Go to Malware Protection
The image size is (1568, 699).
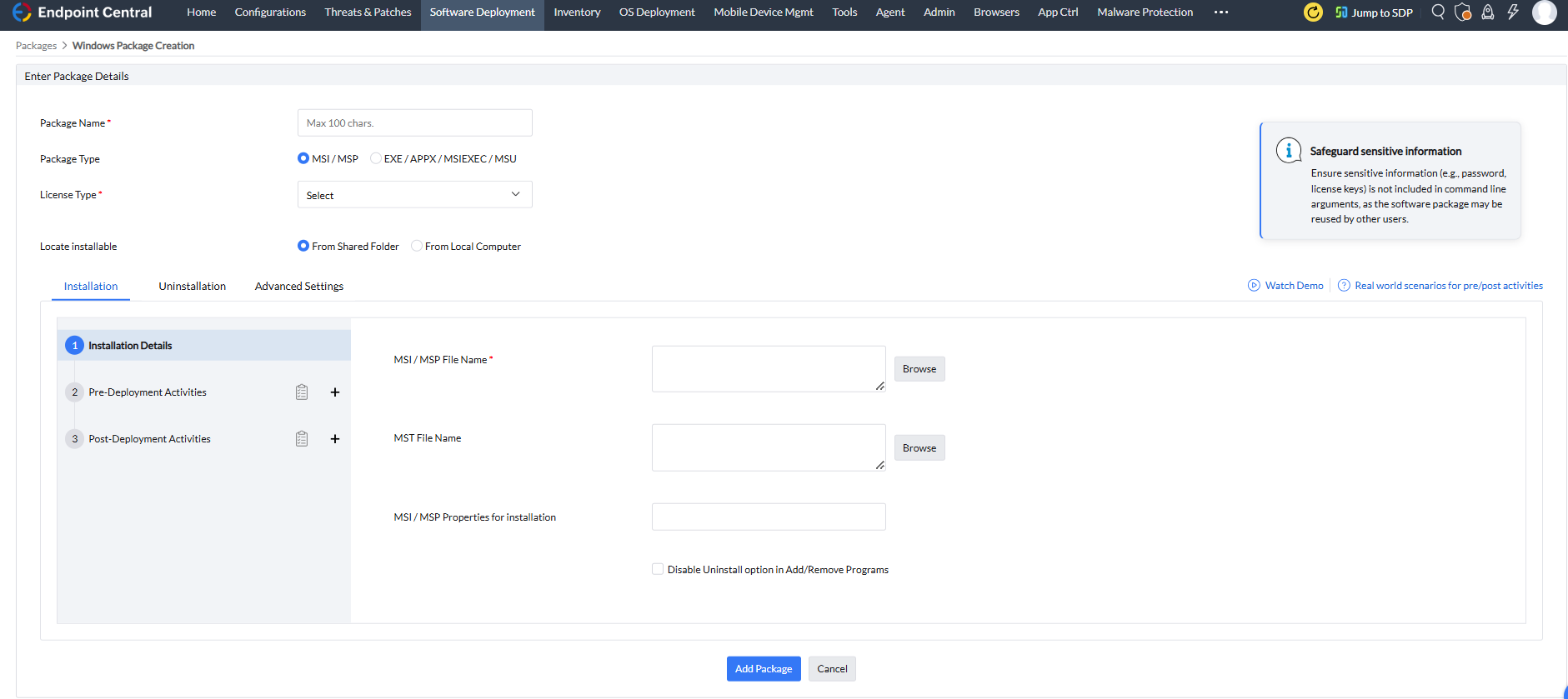[x=1145, y=12]
